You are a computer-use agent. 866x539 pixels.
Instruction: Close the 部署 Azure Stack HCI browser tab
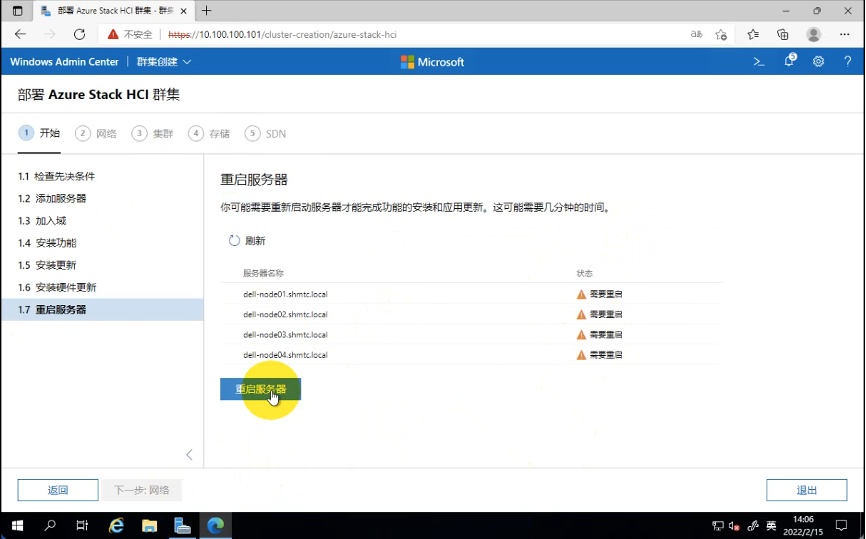tap(183, 10)
